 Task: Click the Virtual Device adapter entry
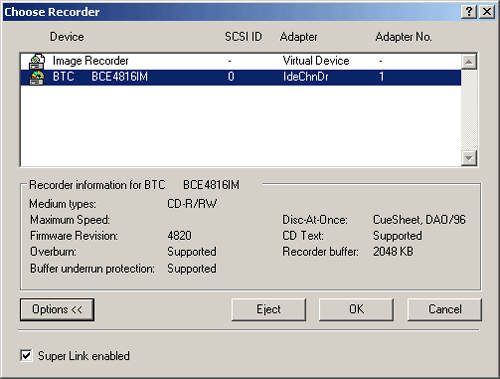coord(316,61)
